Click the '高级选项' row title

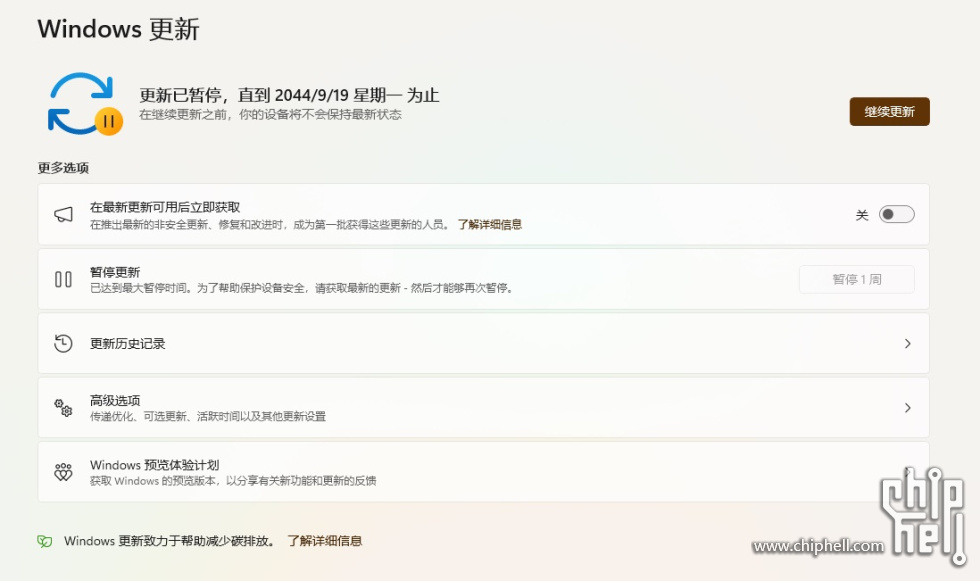115,400
